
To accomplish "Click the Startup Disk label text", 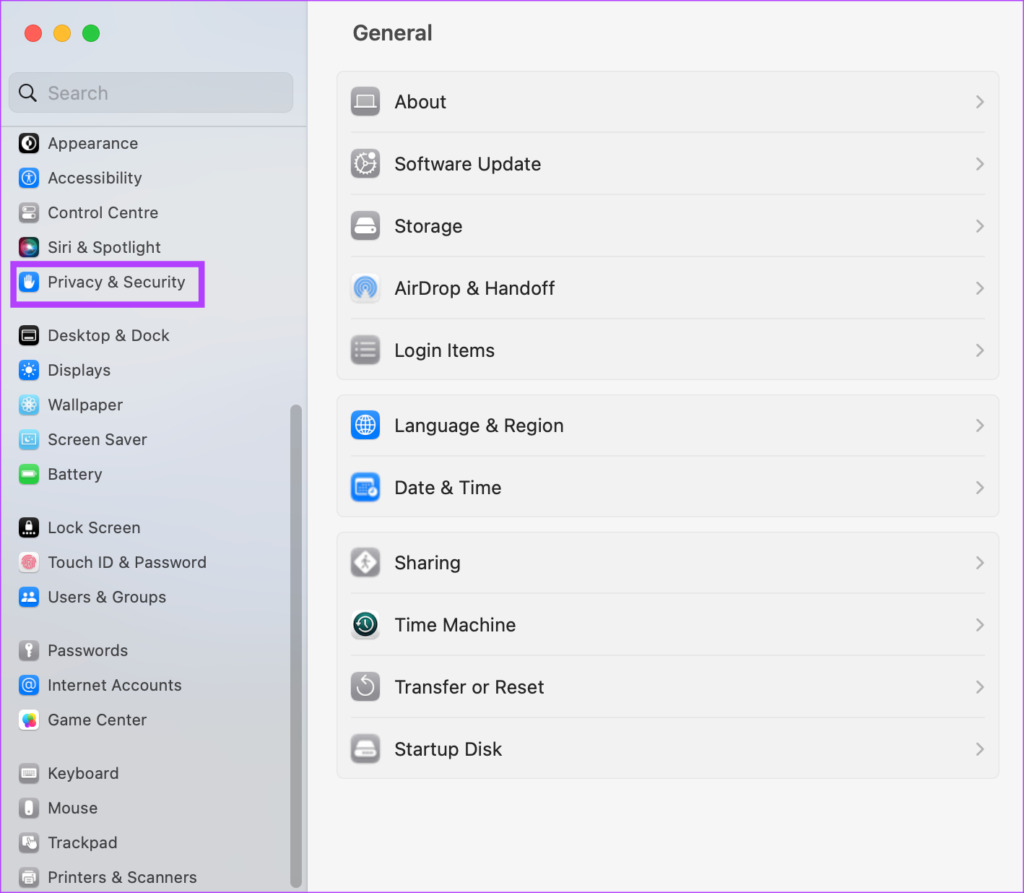I will [448, 749].
